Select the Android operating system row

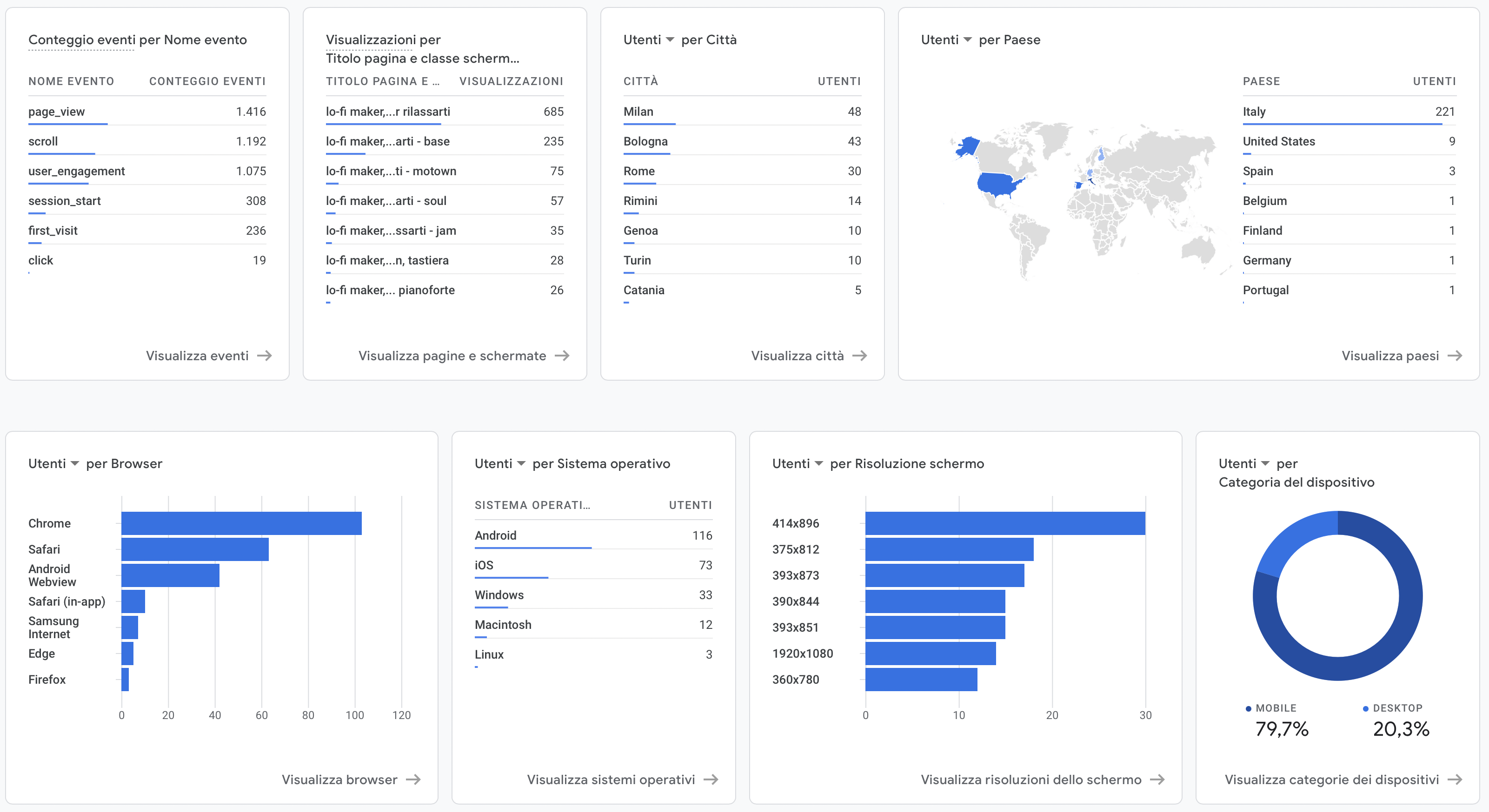594,536
